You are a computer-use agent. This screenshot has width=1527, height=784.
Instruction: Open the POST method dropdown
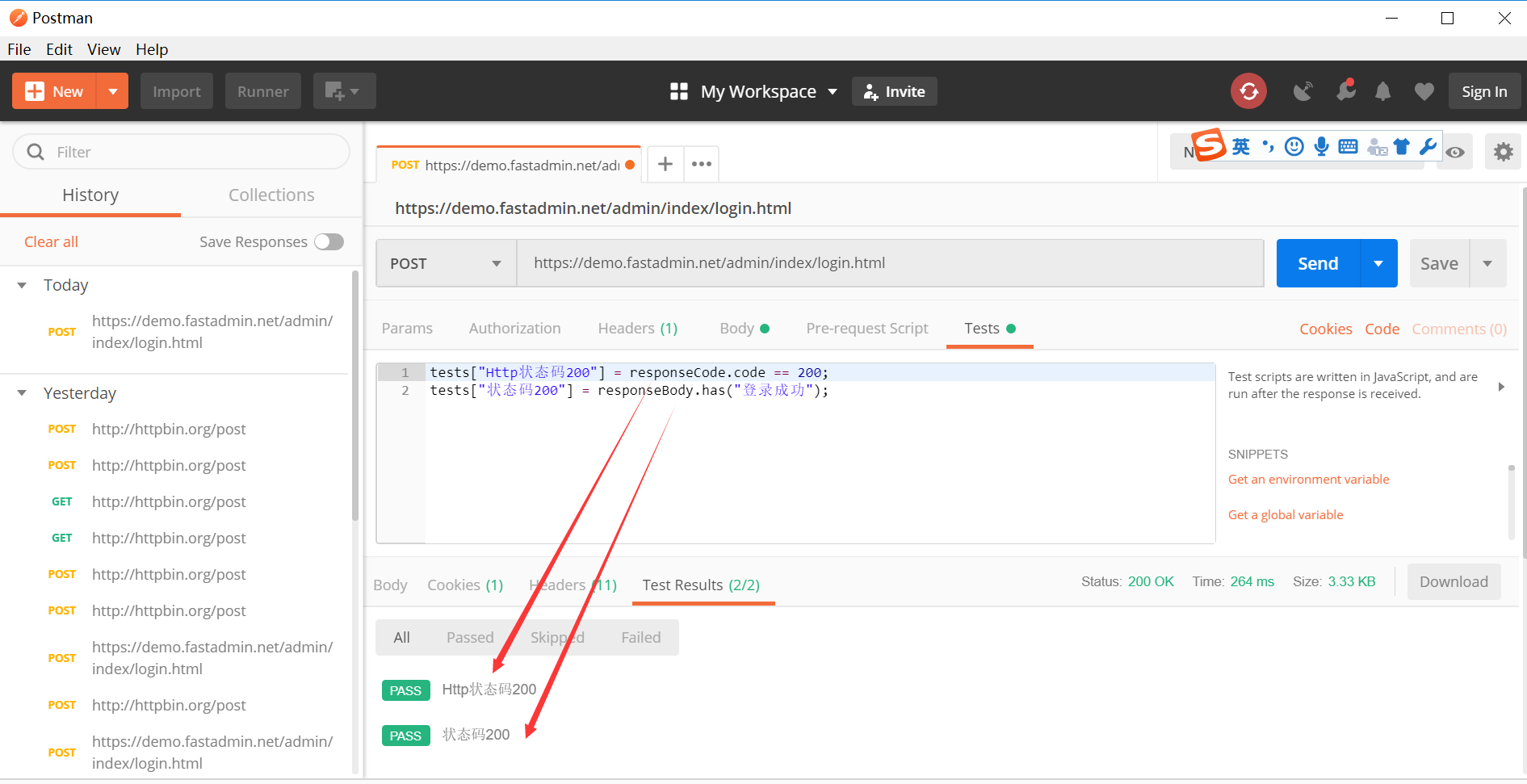click(446, 263)
